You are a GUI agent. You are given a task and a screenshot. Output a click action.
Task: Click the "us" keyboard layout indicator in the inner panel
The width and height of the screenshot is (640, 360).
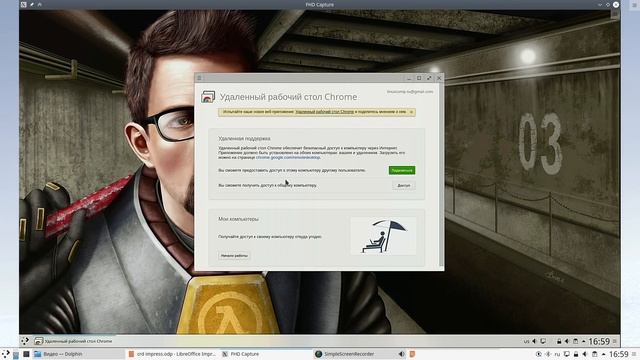click(527, 341)
